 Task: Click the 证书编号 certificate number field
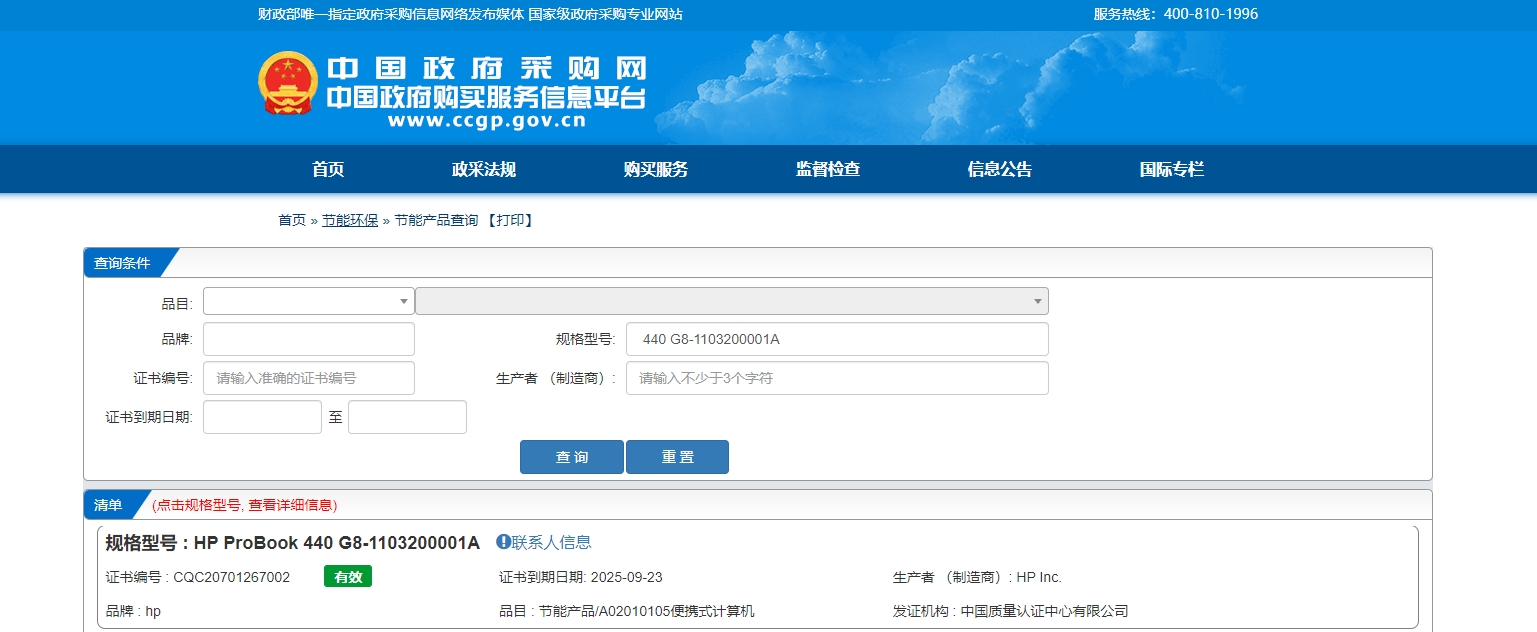point(308,378)
